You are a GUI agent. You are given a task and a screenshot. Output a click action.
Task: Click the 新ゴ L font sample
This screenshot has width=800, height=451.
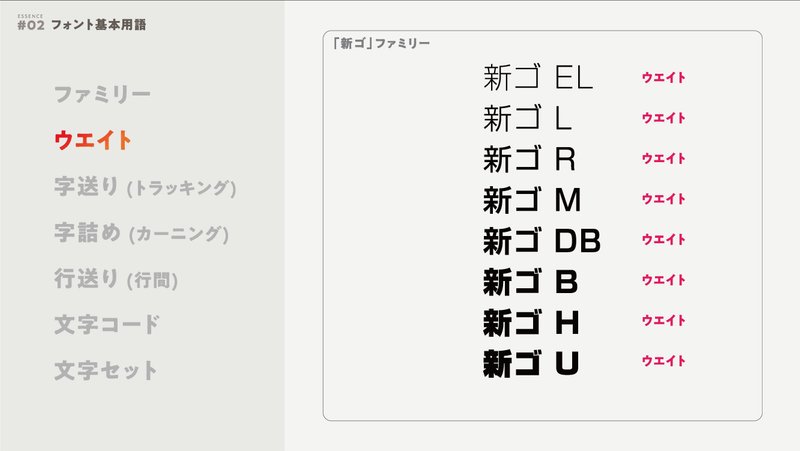(x=527, y=118)
